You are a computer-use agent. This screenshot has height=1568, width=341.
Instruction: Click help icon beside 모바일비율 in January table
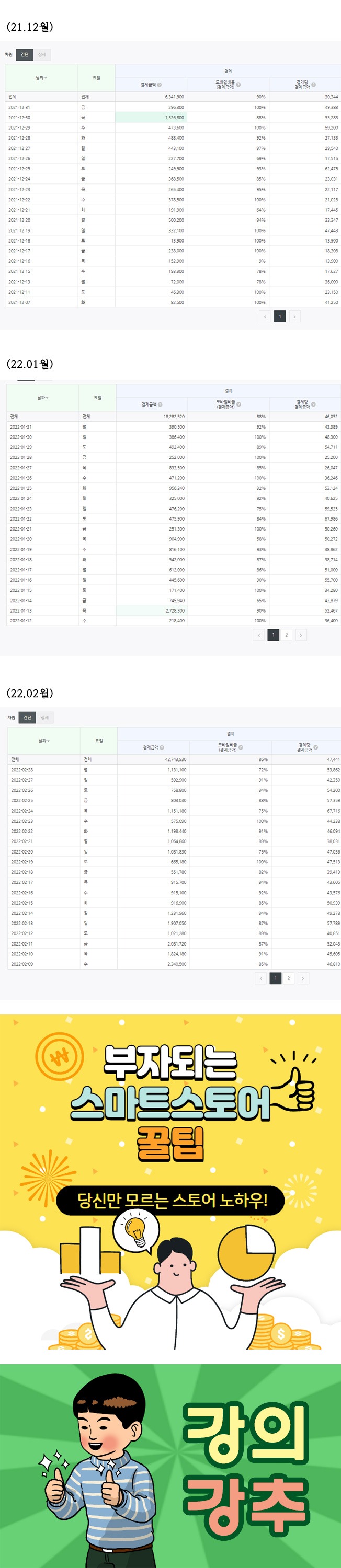(x=238, y=403)
